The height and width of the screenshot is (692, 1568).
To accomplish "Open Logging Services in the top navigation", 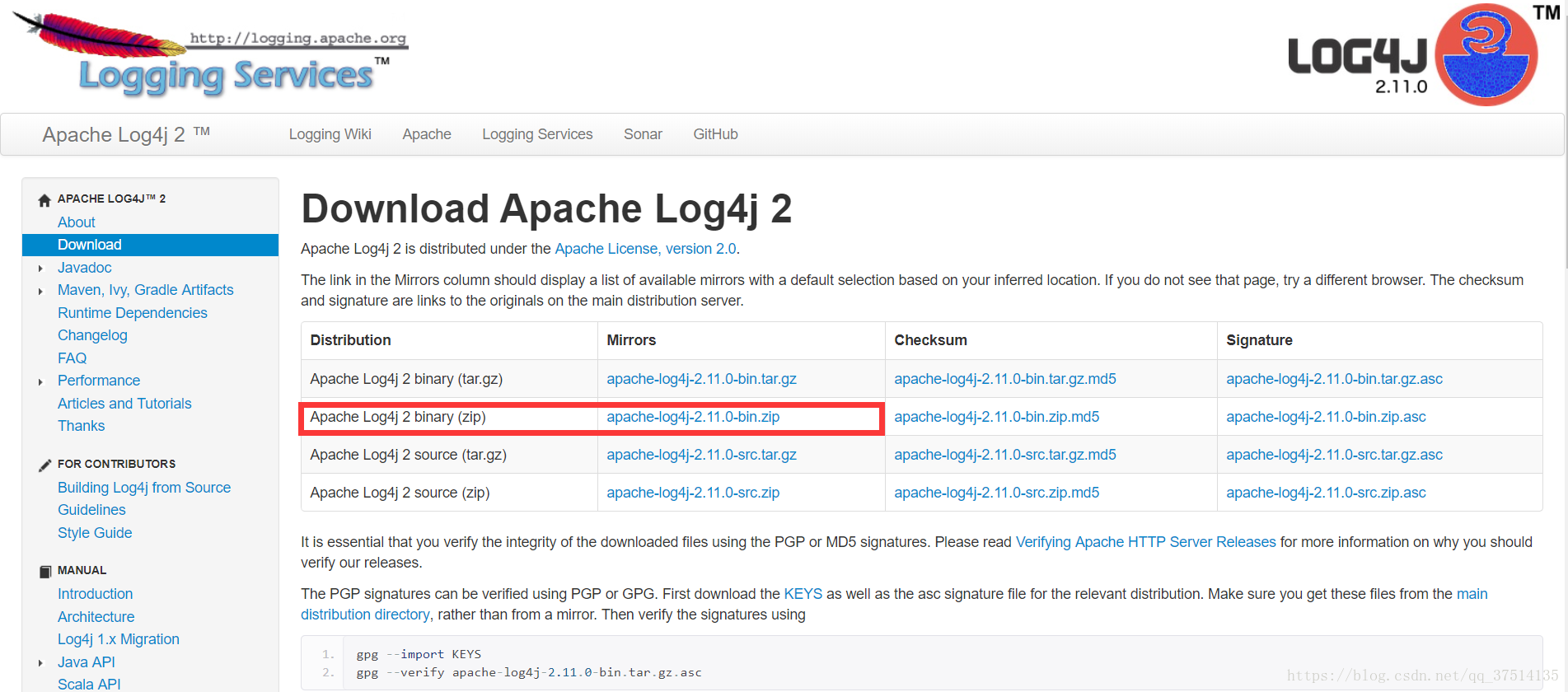I will 537,134.
